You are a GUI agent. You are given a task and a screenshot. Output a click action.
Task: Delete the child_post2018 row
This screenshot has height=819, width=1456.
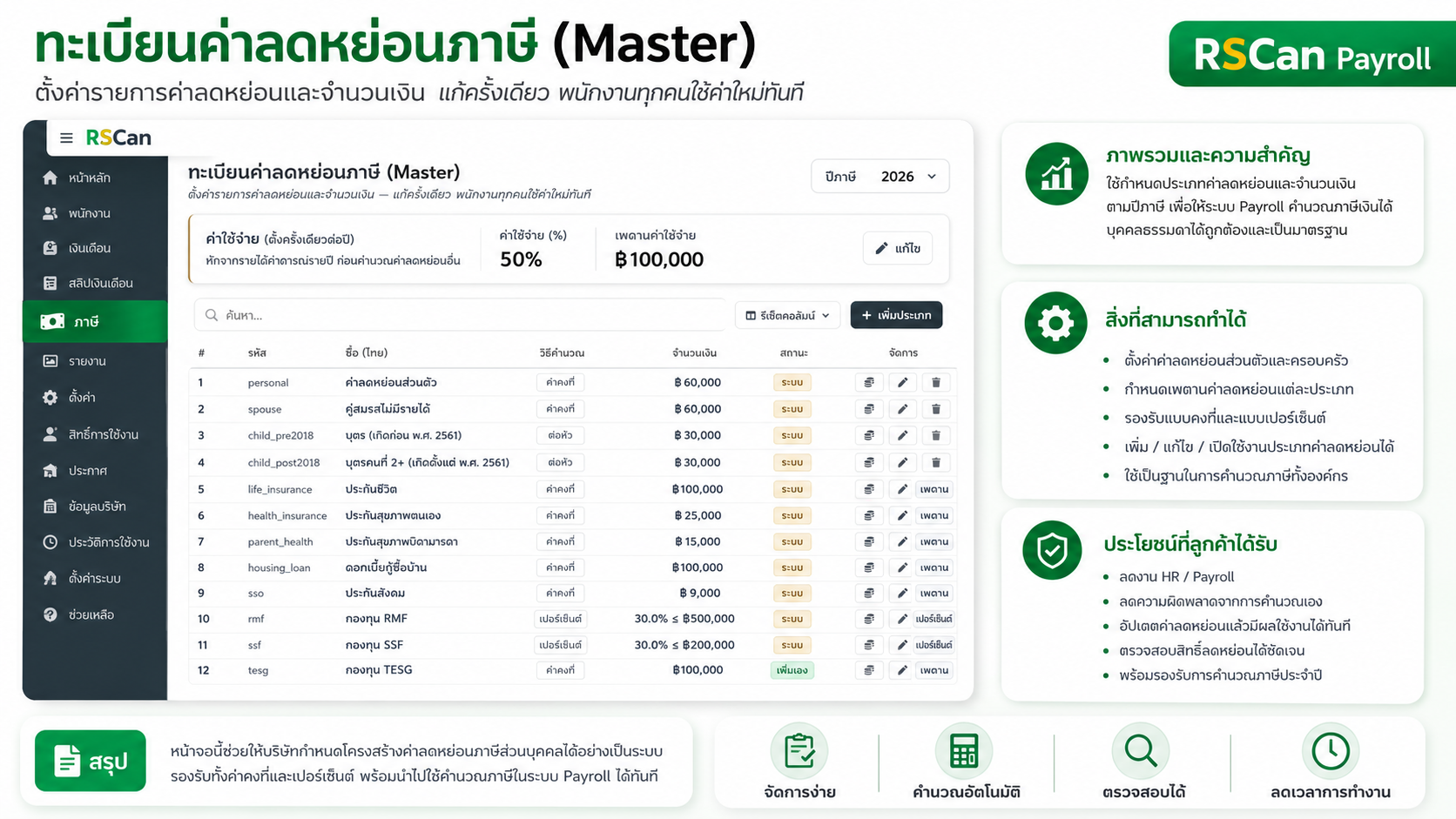(x=935, y=462)
